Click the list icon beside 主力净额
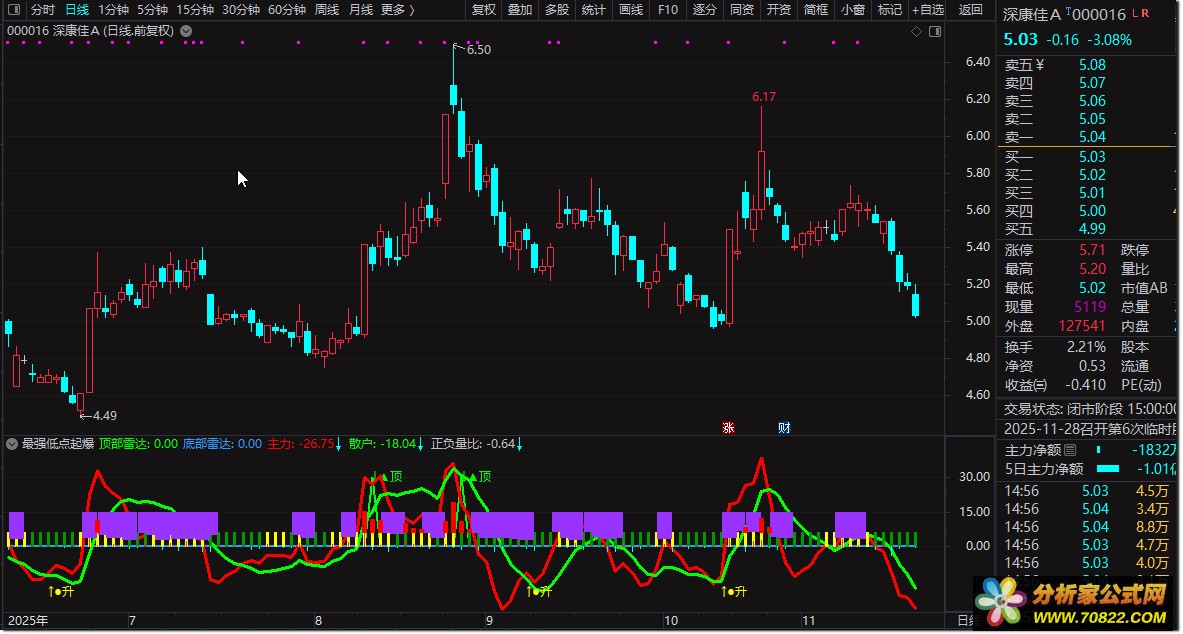The width and height of the screenshot is (1183, 634). coord(1070,450)
